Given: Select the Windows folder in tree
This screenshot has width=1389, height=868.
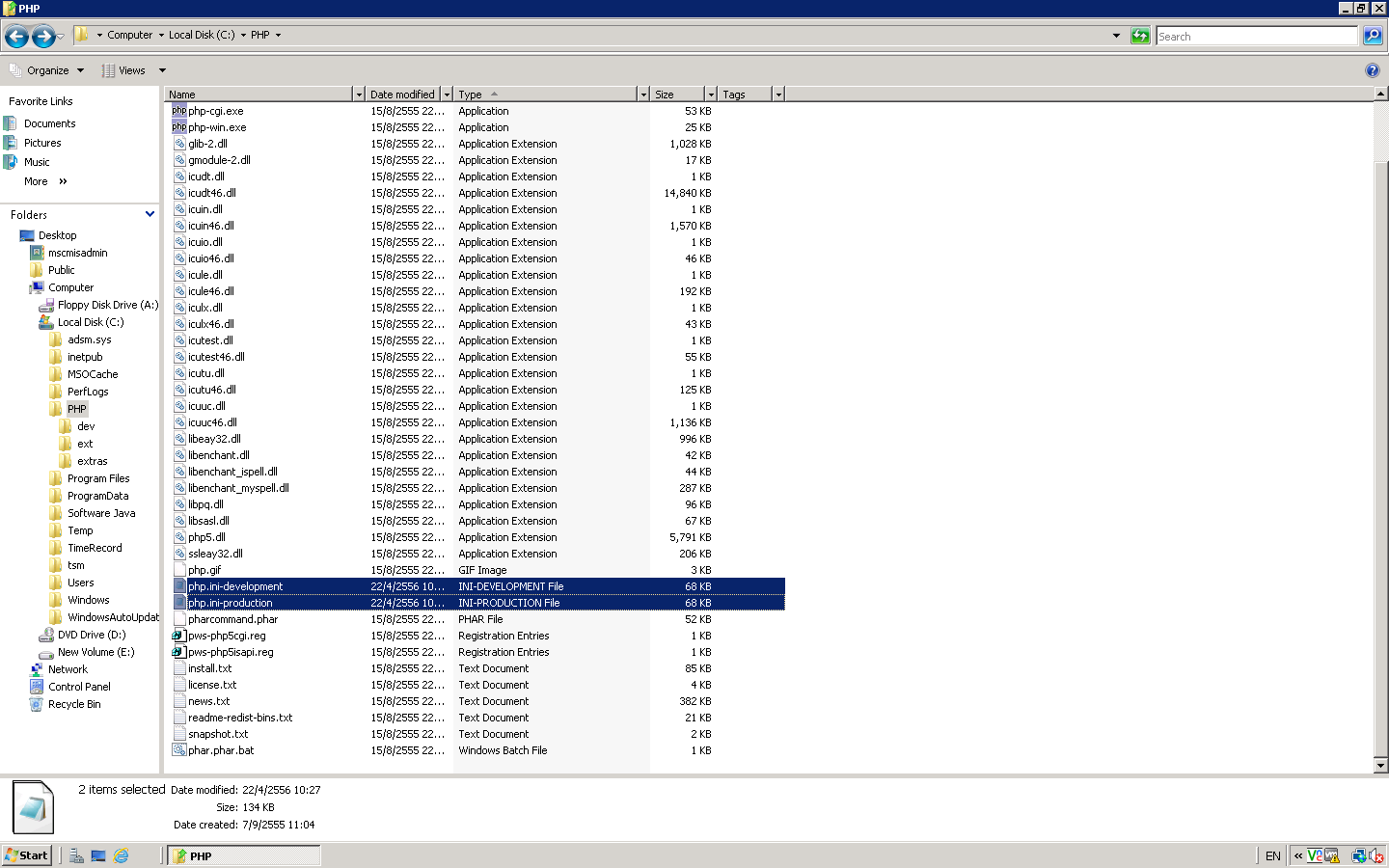Looking at the screenshot, I should click(x=88, y=600).
